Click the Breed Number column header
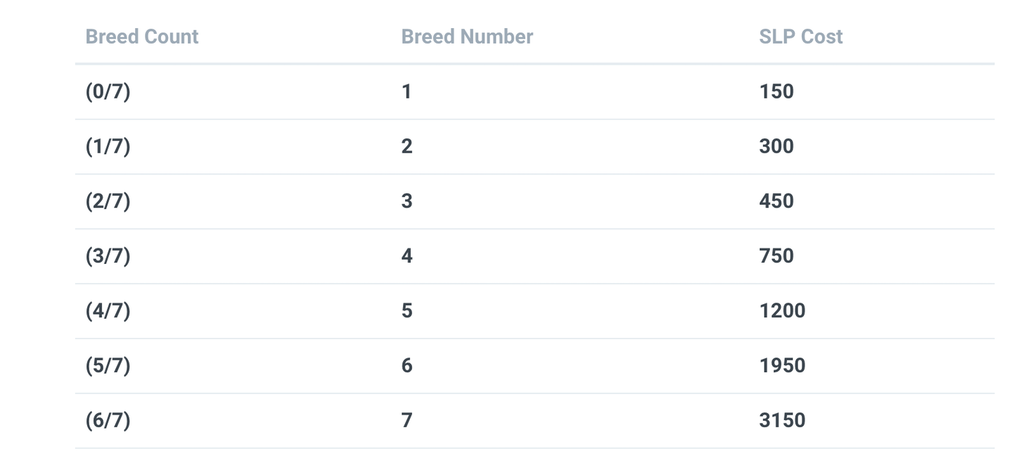This screenshot has width=1024, height=473. tap(467, 37)
